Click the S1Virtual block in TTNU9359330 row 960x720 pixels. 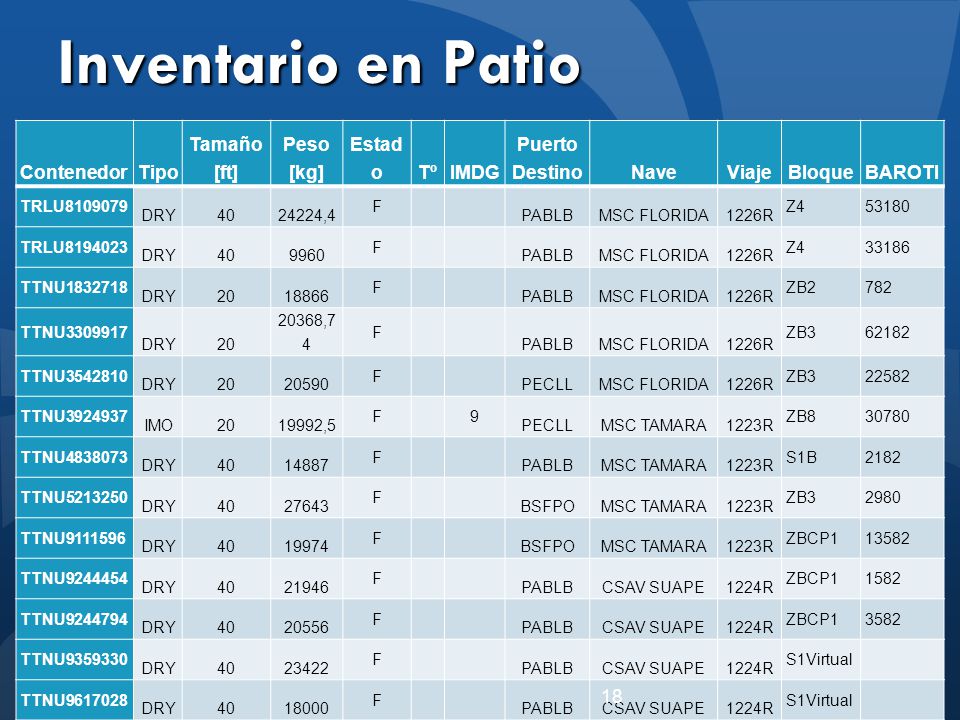coord(819,659)
